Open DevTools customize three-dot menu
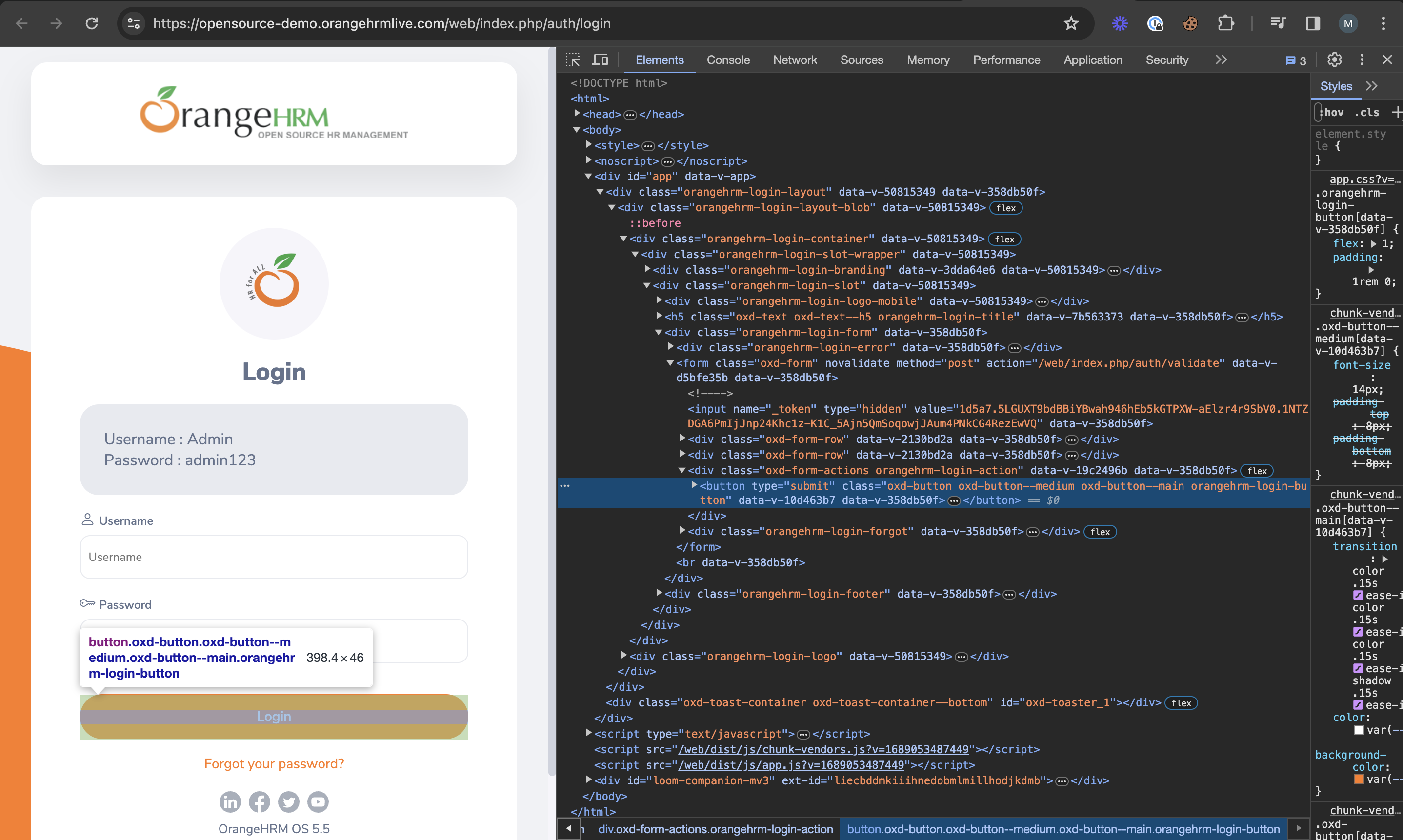Screen dimensions: 1403x840 point(1362,60)
